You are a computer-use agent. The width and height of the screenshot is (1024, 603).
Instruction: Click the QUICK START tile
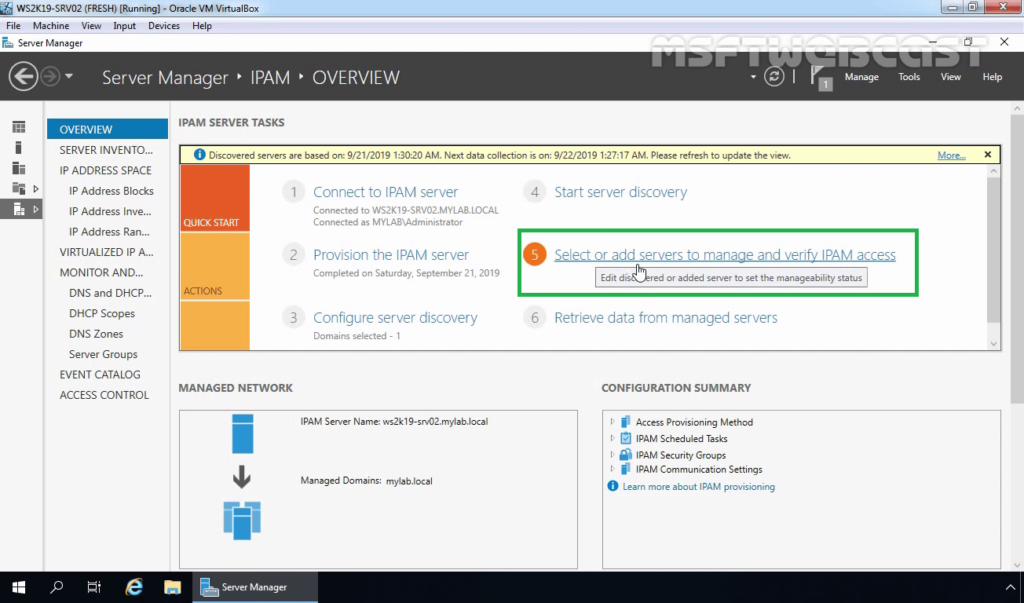click(x=215, y=198)
